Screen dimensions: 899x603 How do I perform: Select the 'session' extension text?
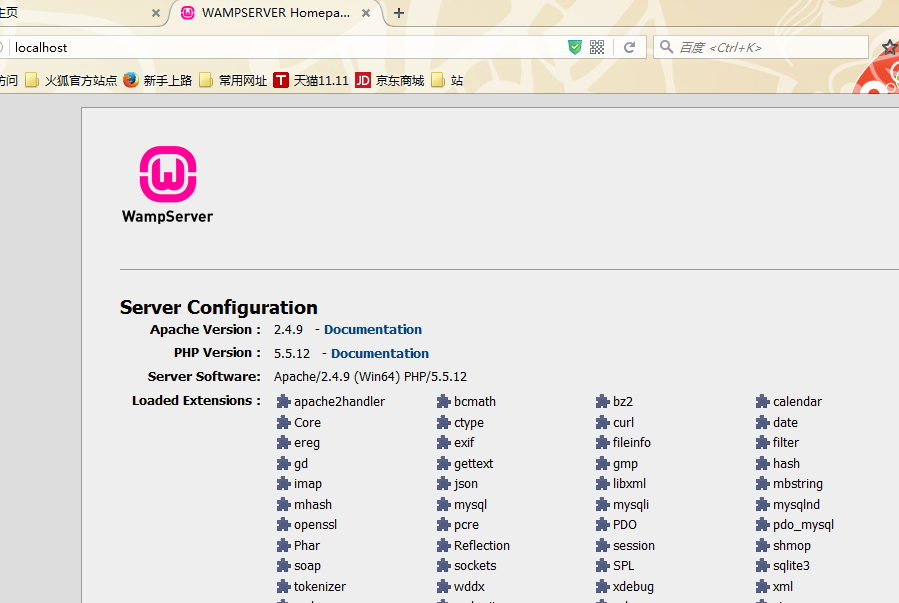tap(634, 546)
